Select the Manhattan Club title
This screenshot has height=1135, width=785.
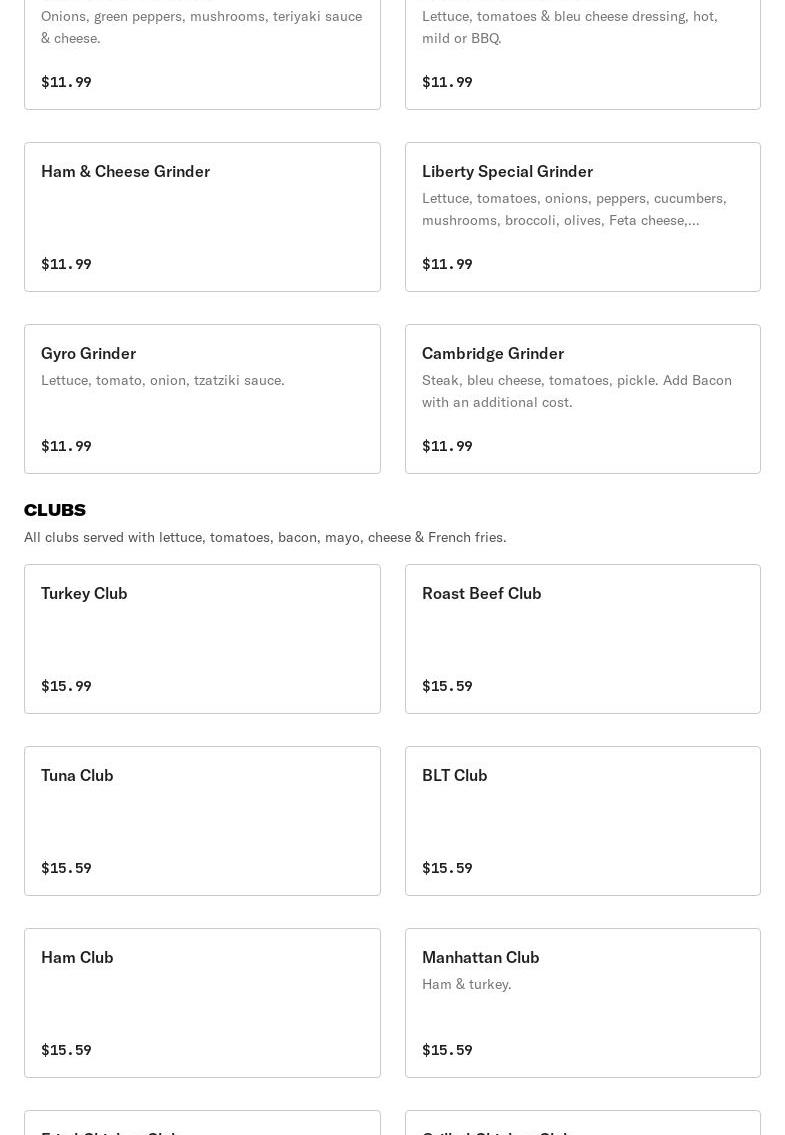coord(480,957)
